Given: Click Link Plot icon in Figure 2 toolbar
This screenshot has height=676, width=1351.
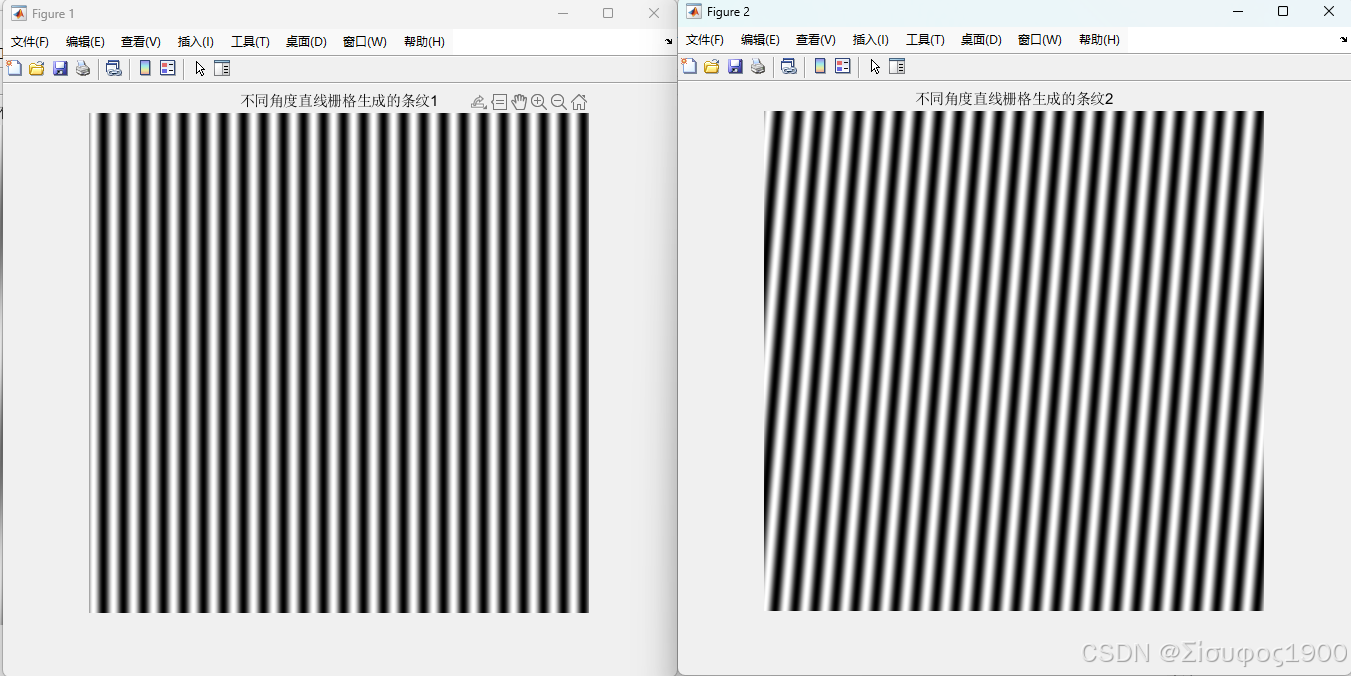Looking at the screenshot, I should 789,66.
